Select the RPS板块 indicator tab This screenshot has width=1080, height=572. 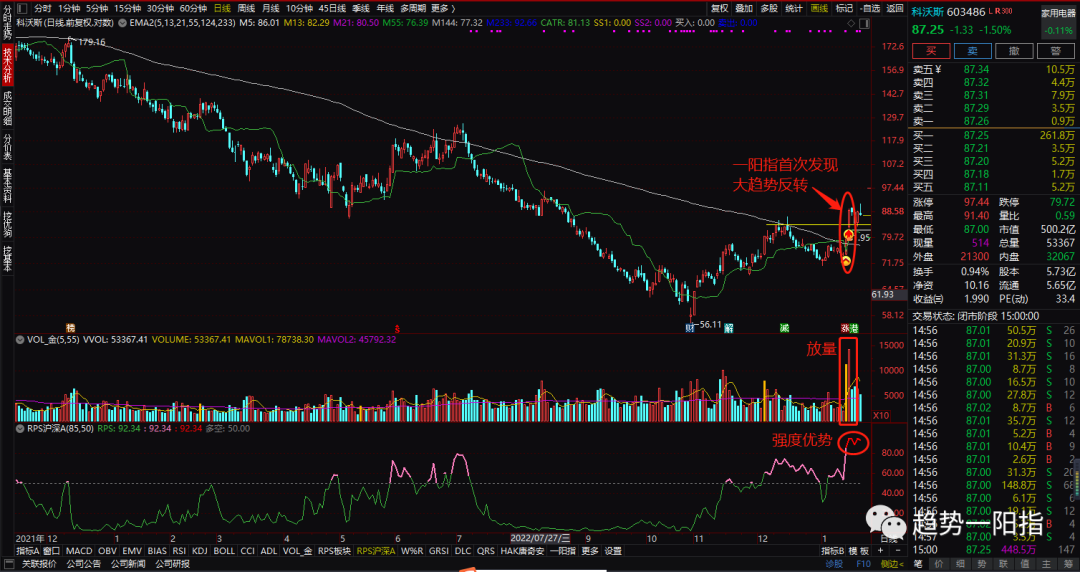click(x=335, y=551)
